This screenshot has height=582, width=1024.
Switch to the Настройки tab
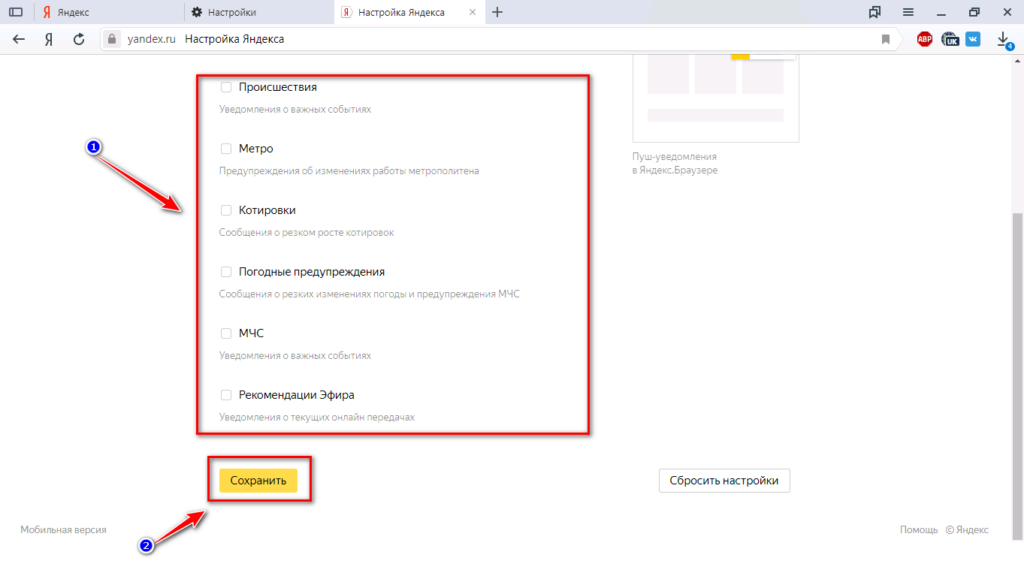[259, 12]
